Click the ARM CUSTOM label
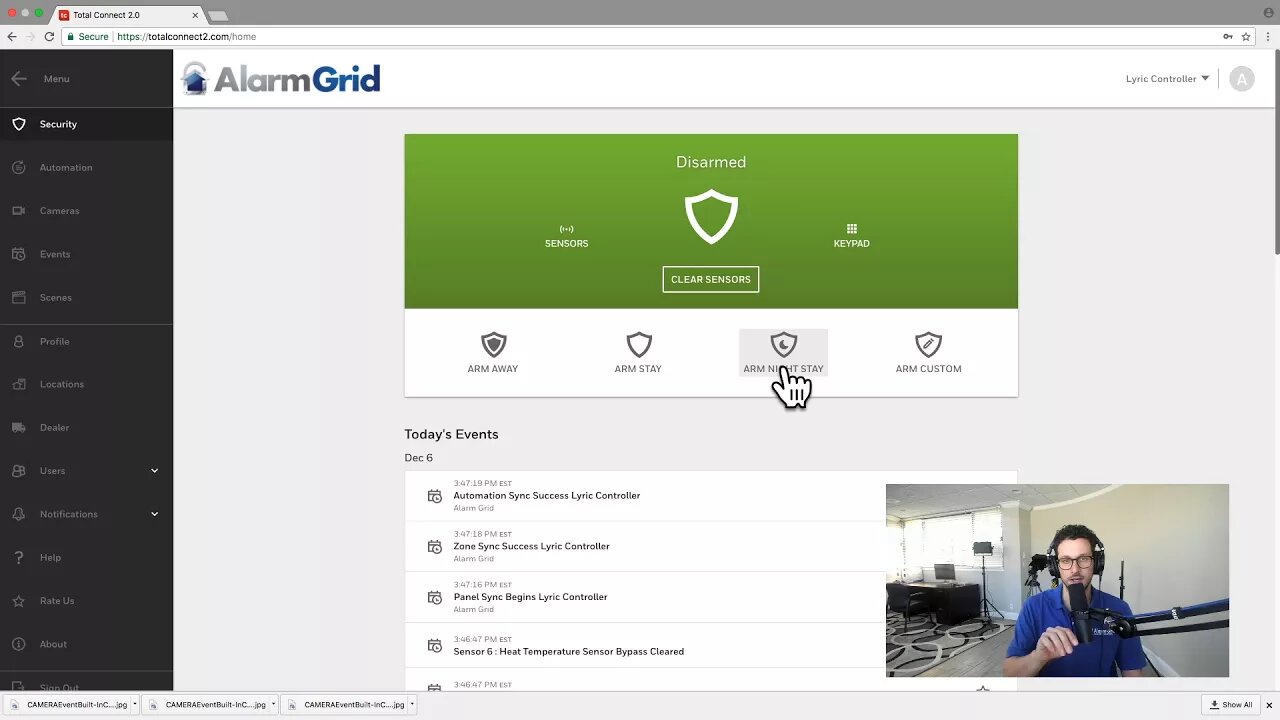The image size is (1280, 720). click(928, 369)
